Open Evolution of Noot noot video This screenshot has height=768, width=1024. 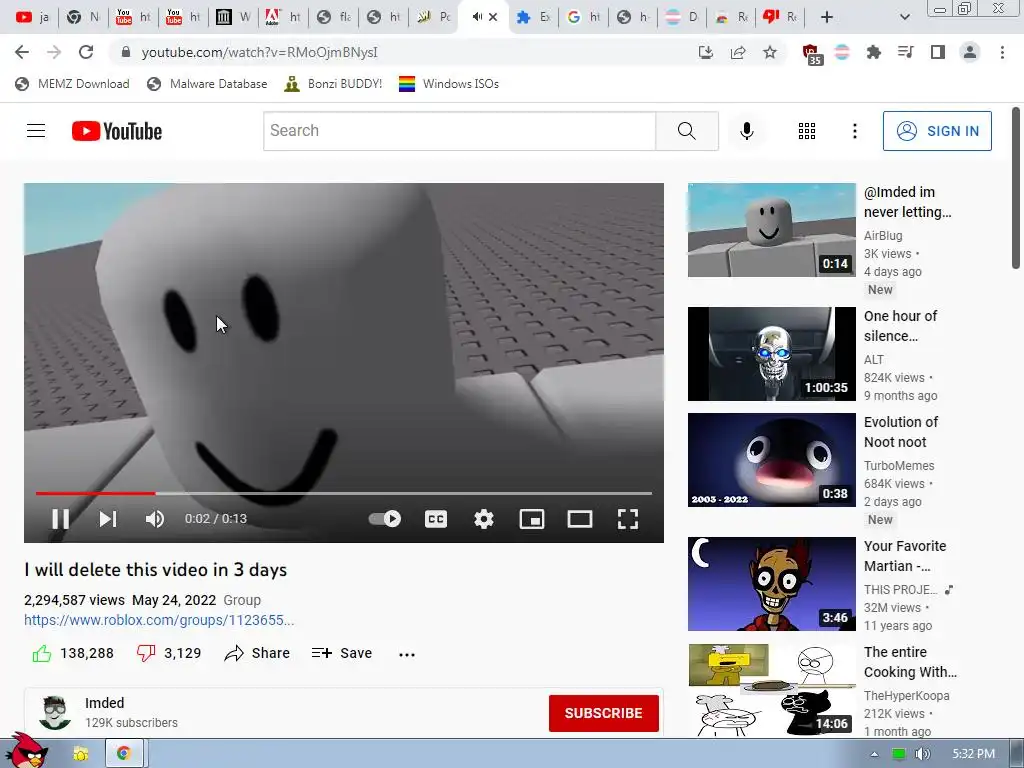pyautogui.click(x=771, y=460)
